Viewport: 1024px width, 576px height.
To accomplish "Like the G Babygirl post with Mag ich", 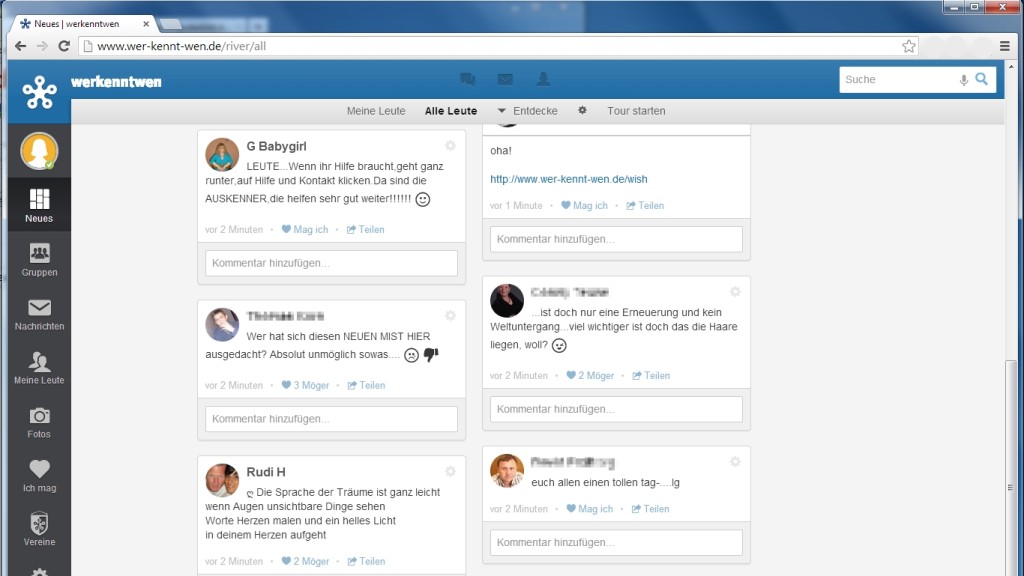I will (x=305, y=229).
